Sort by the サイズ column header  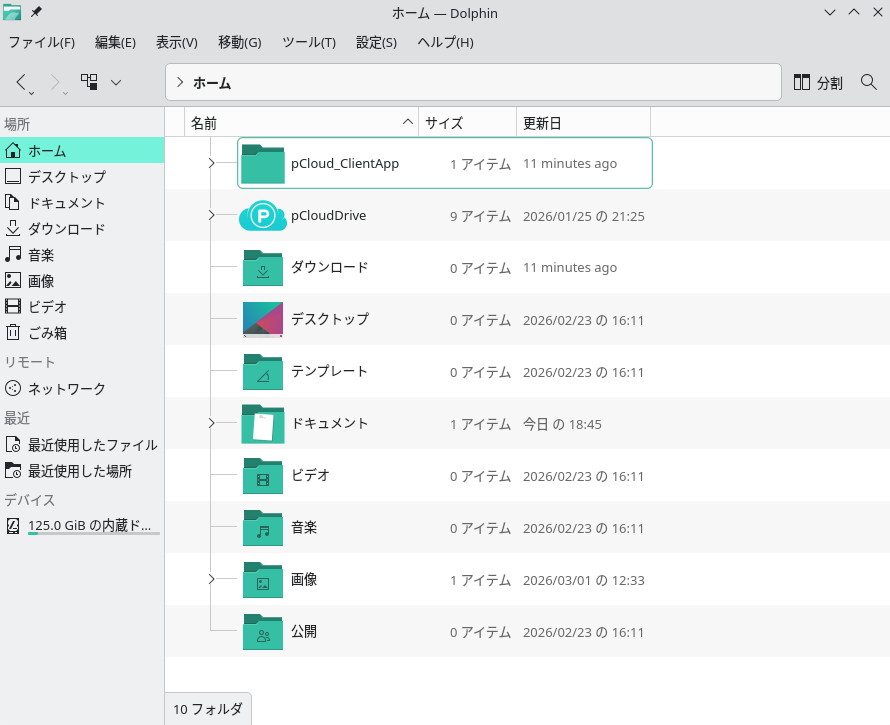(444, 123)
